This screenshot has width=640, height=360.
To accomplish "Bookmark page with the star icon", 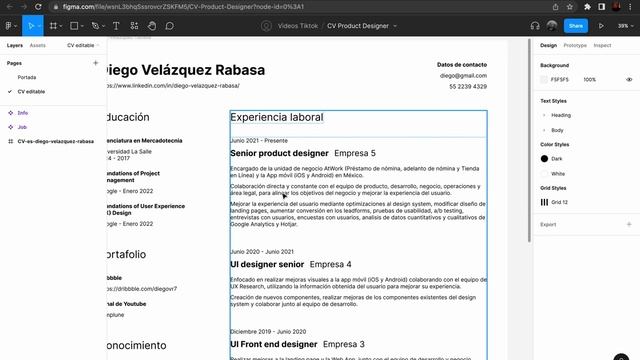I will (569, 7).
